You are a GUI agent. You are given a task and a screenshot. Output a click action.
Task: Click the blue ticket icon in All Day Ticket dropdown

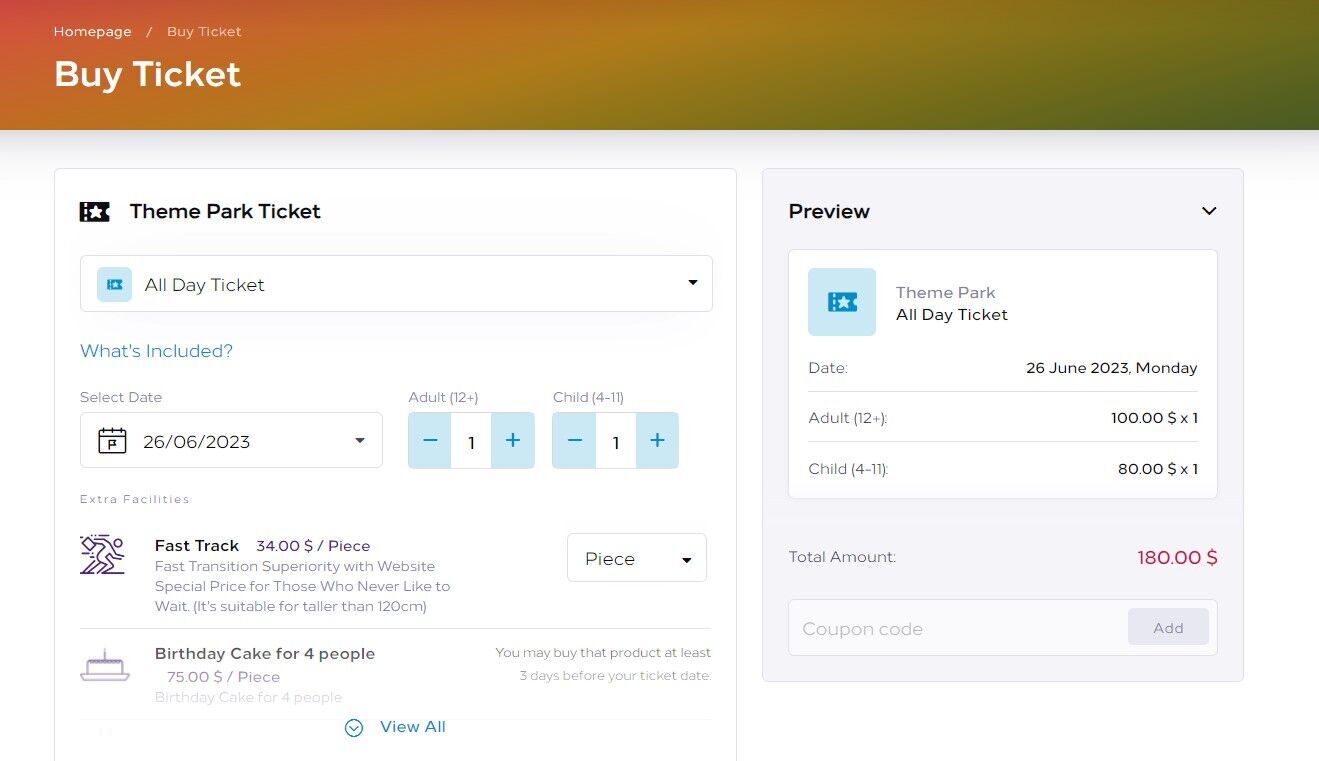click(114, 285)
